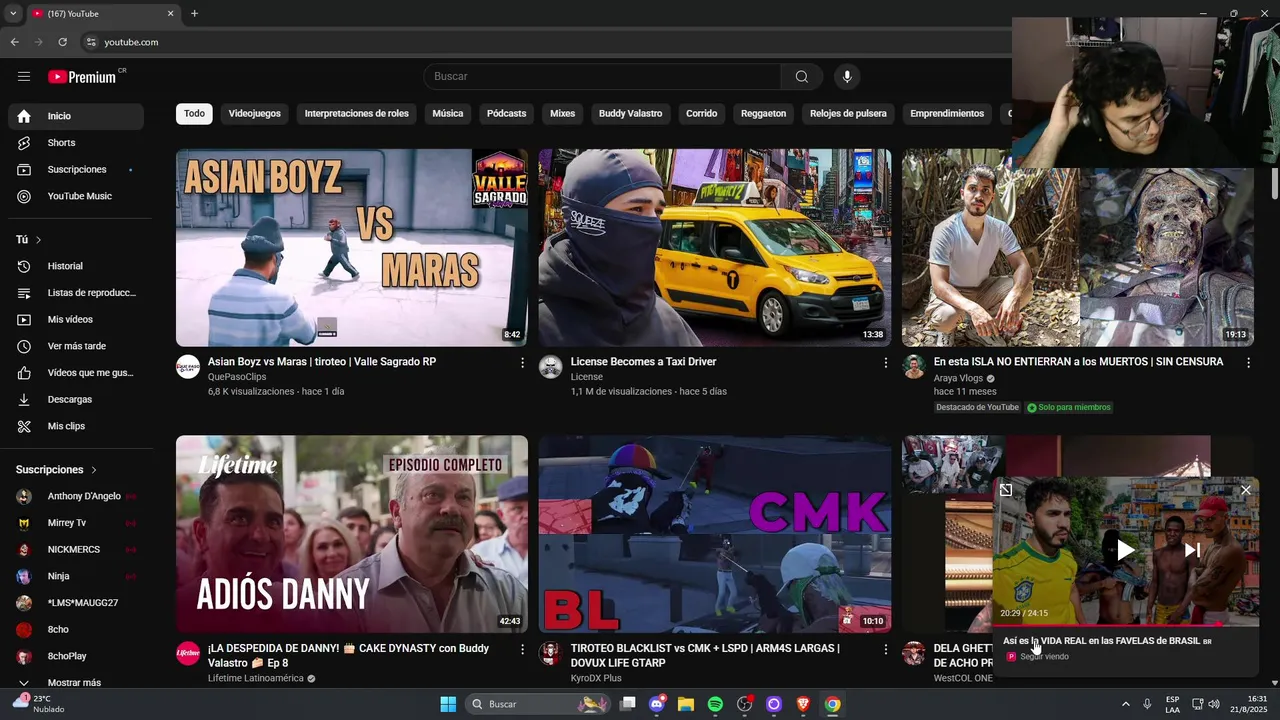Open options for ISLA NO ENTIERRAN video
This screenshot has height=720, width=1280.
(x=1248, y=363)
